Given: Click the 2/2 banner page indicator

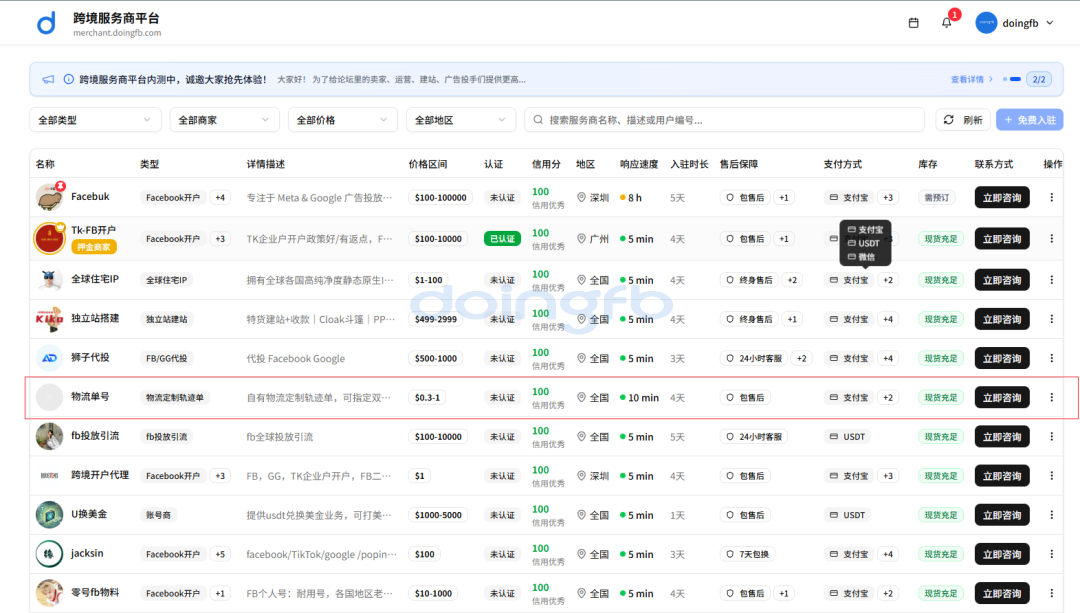Looking at the screenshot, I should coord(1038,79).
